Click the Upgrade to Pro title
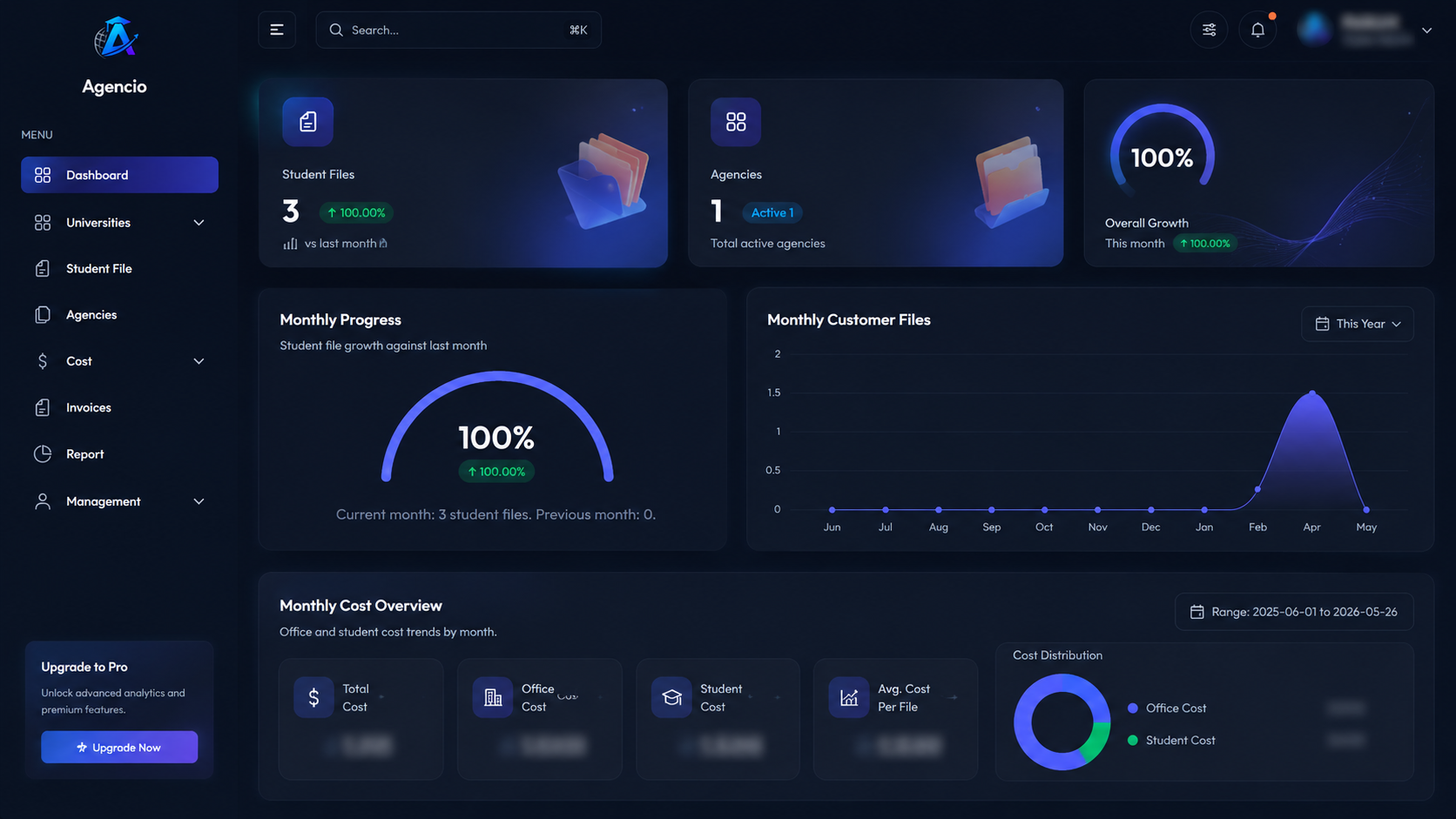 click(84, 667)
